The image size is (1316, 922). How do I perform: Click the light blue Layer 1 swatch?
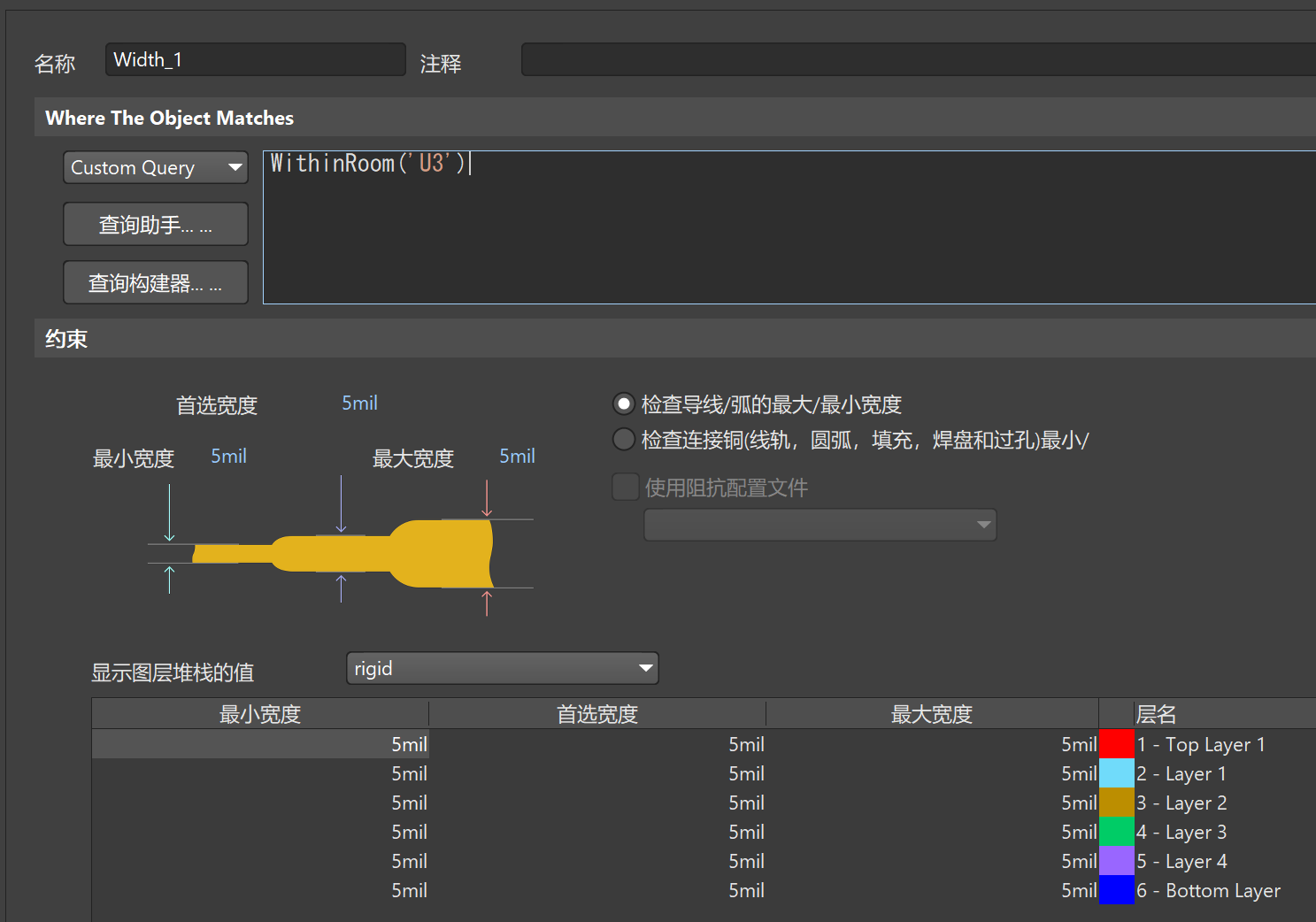(1116, 773)
